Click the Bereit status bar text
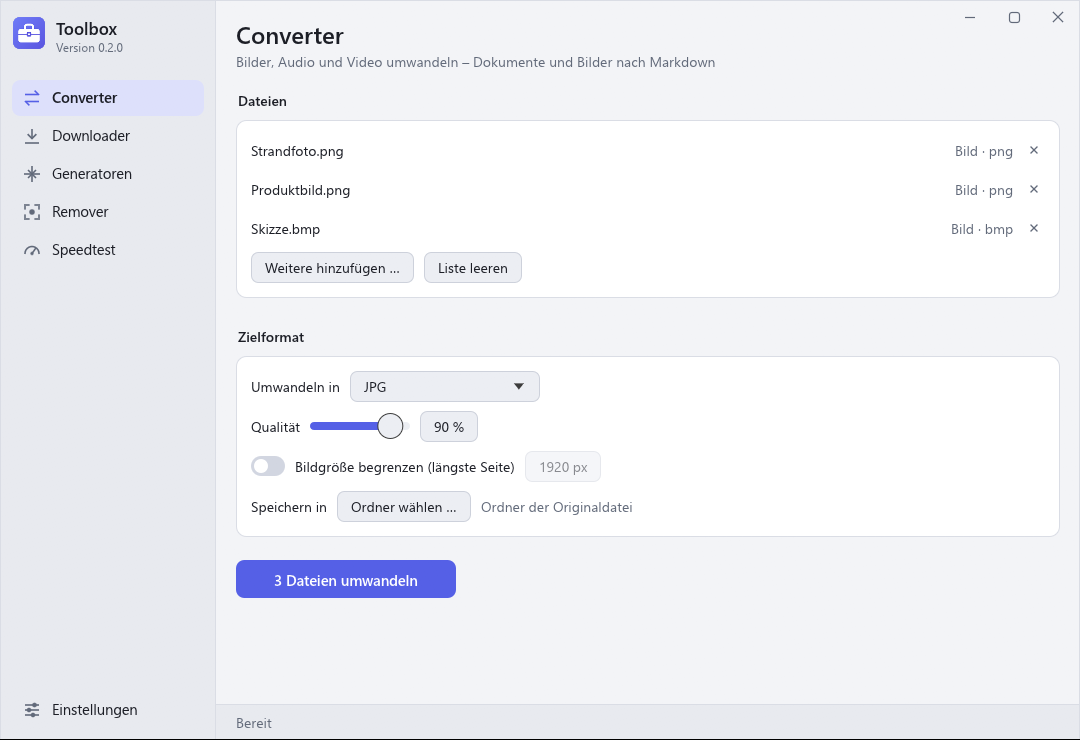This screenshot has width=1080, height=740. (x=253, y=723)
